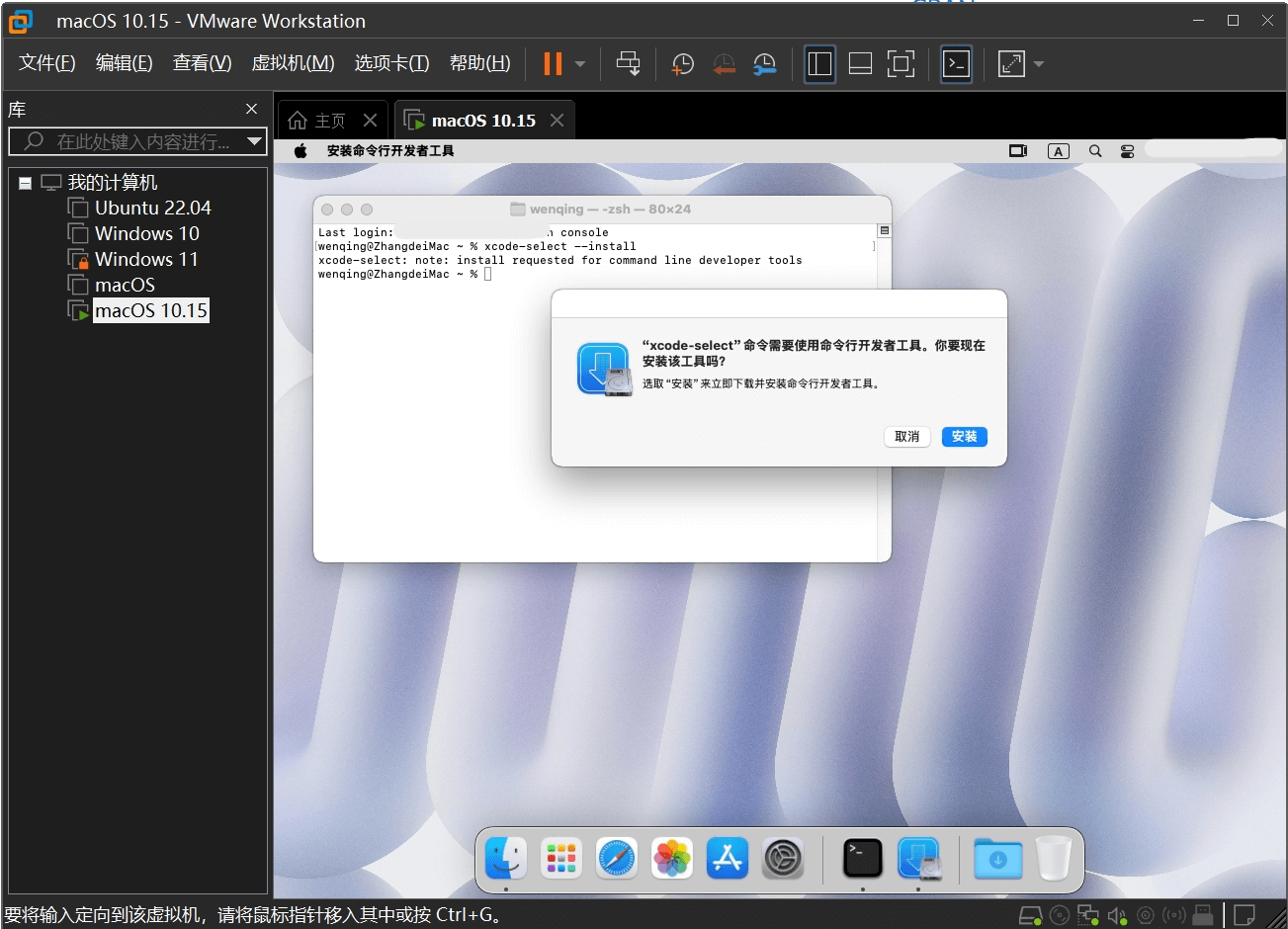Open the Trash in the Dock
This screenshot has width=1288, height=929.
click(1054, 858)
